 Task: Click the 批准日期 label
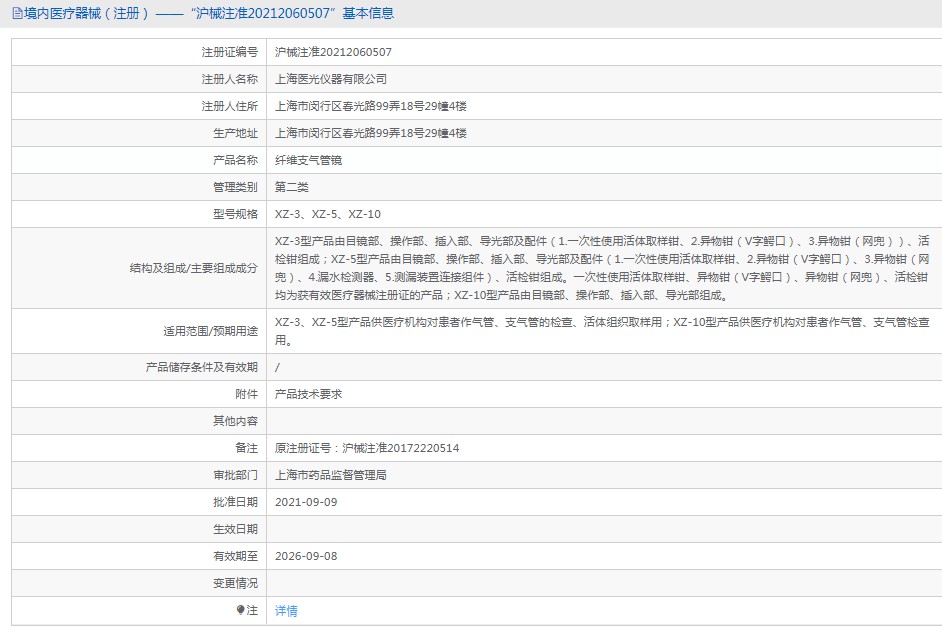(x=236, y=502)
